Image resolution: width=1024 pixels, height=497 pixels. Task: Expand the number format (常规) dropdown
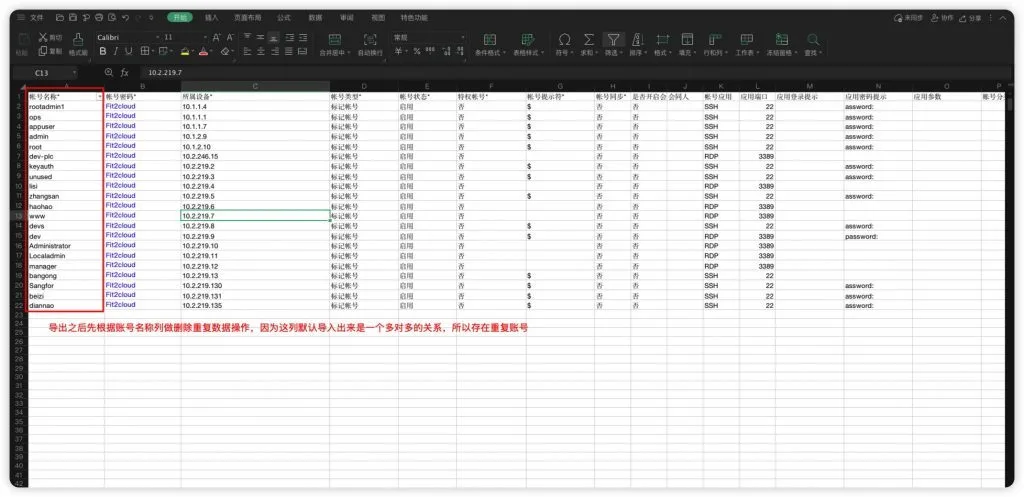pyautogui.click(x=428, y=37)
